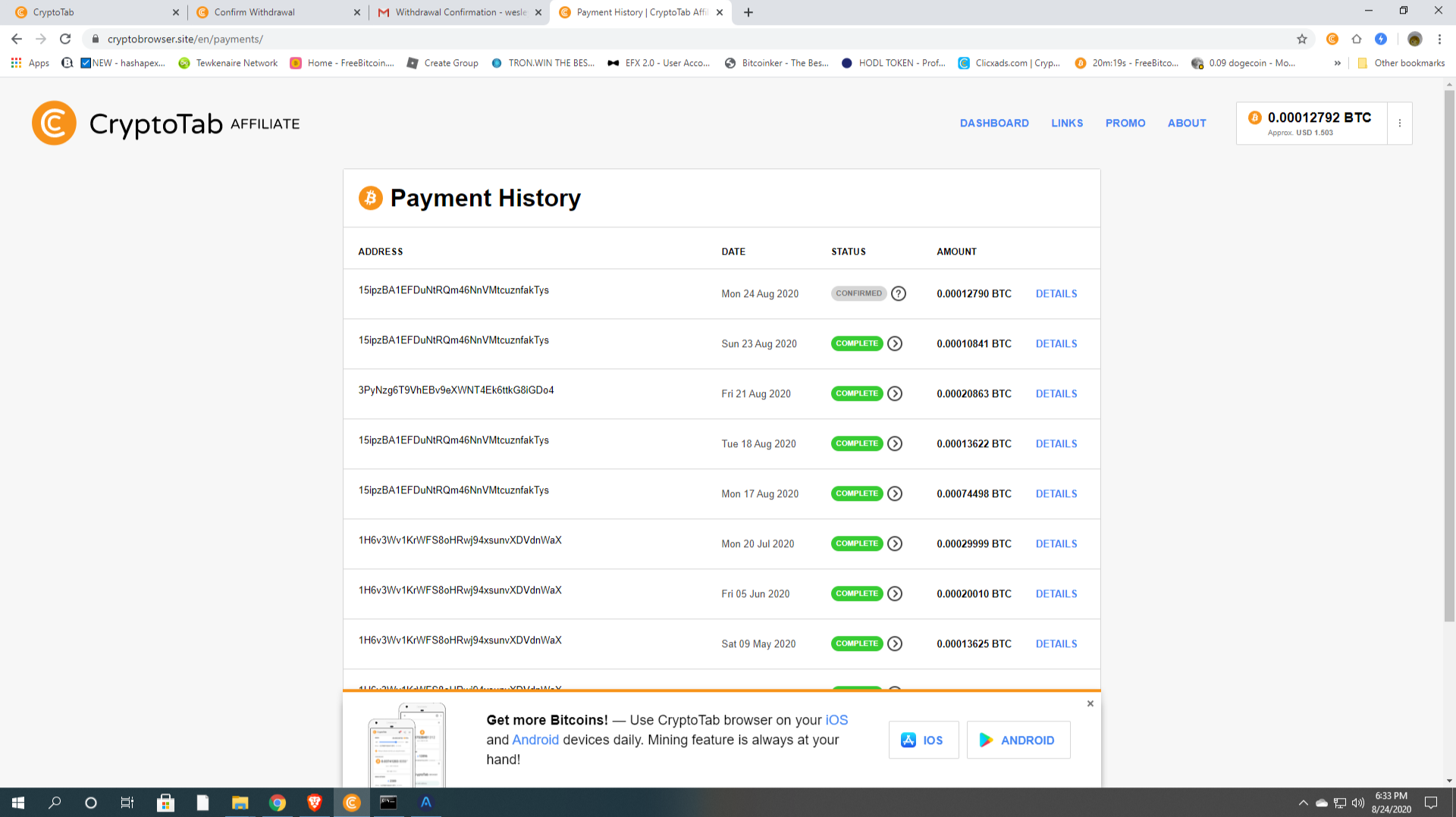Open the three-dot balance menu

(x=1400, y=123)
